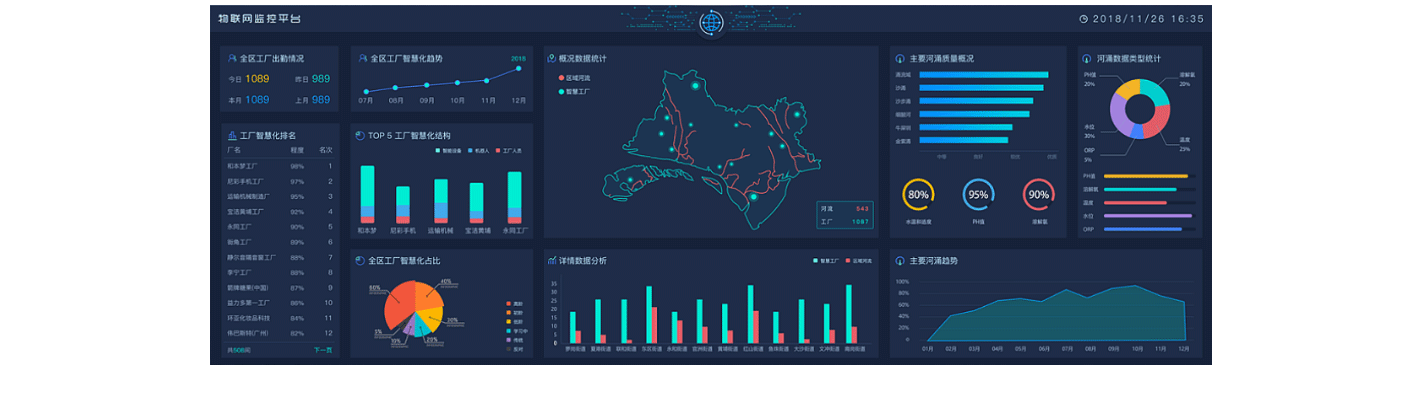Viewport: 1421px width, 402px height.
Task: Click the 河涌数据类型统计 panel icon
Action: click(x=1087, y=58)
